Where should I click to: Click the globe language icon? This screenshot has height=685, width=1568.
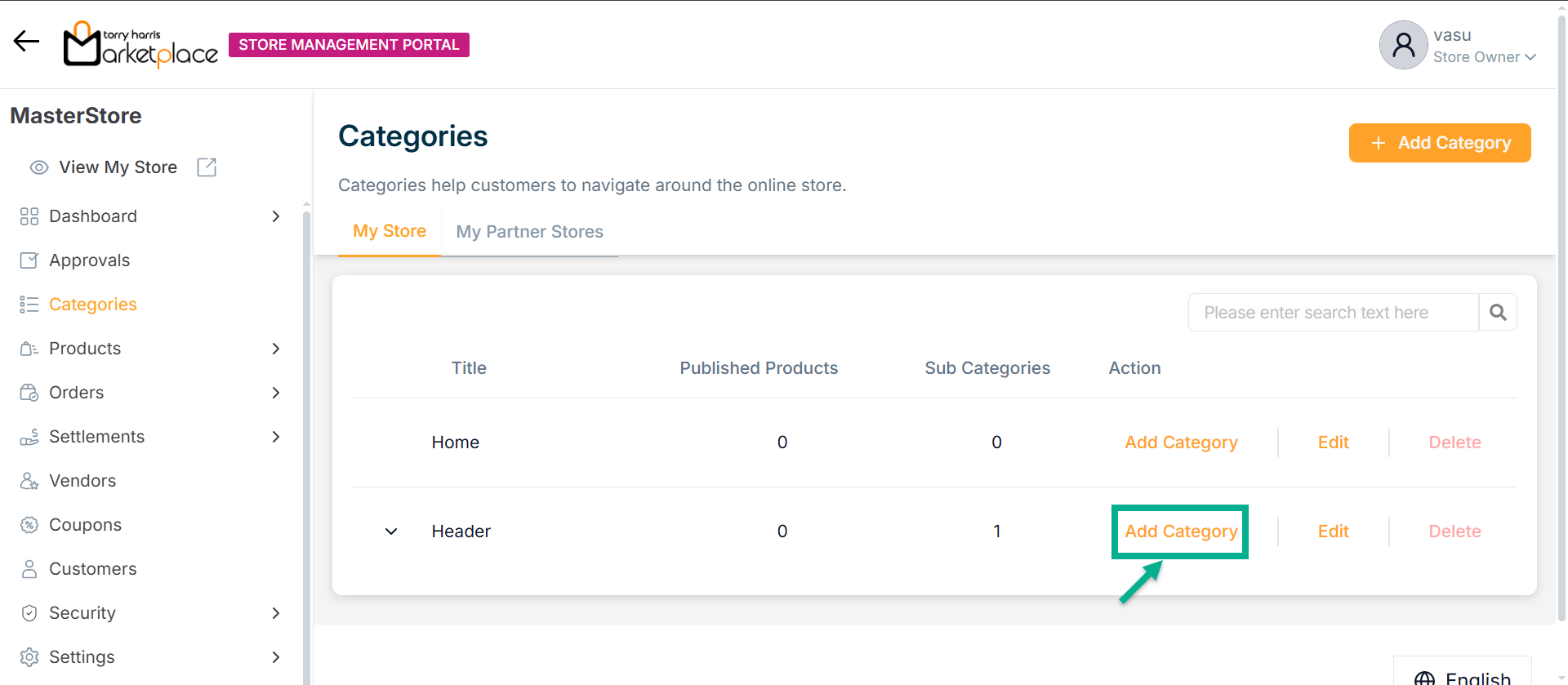tap(1424, 678)
